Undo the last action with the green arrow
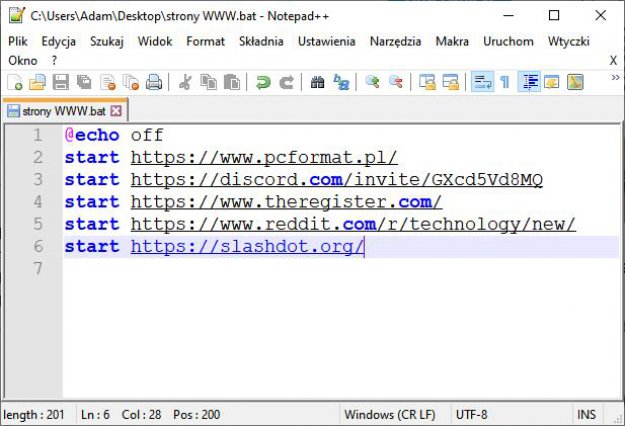625x426 pixels. 263,82
